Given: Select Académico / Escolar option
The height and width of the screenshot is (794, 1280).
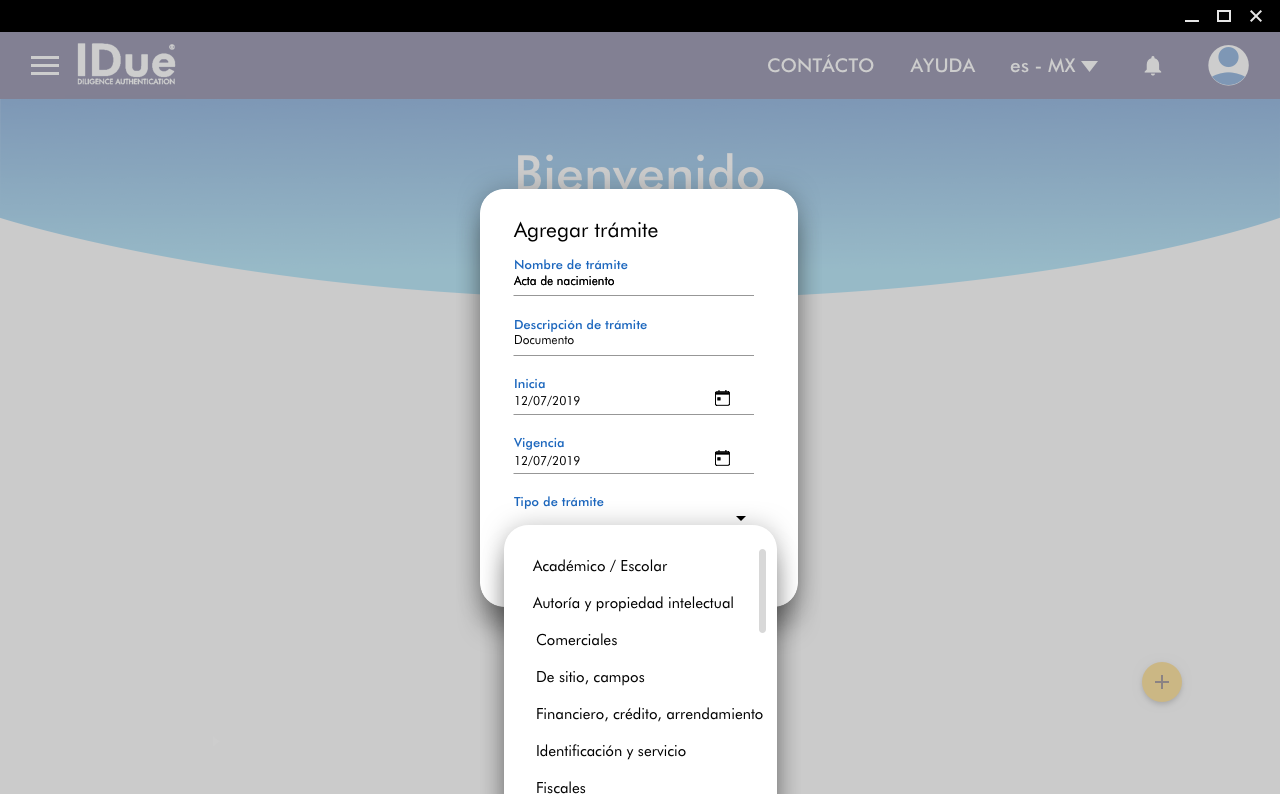Looking at the screenshot, I should (600, 566).
